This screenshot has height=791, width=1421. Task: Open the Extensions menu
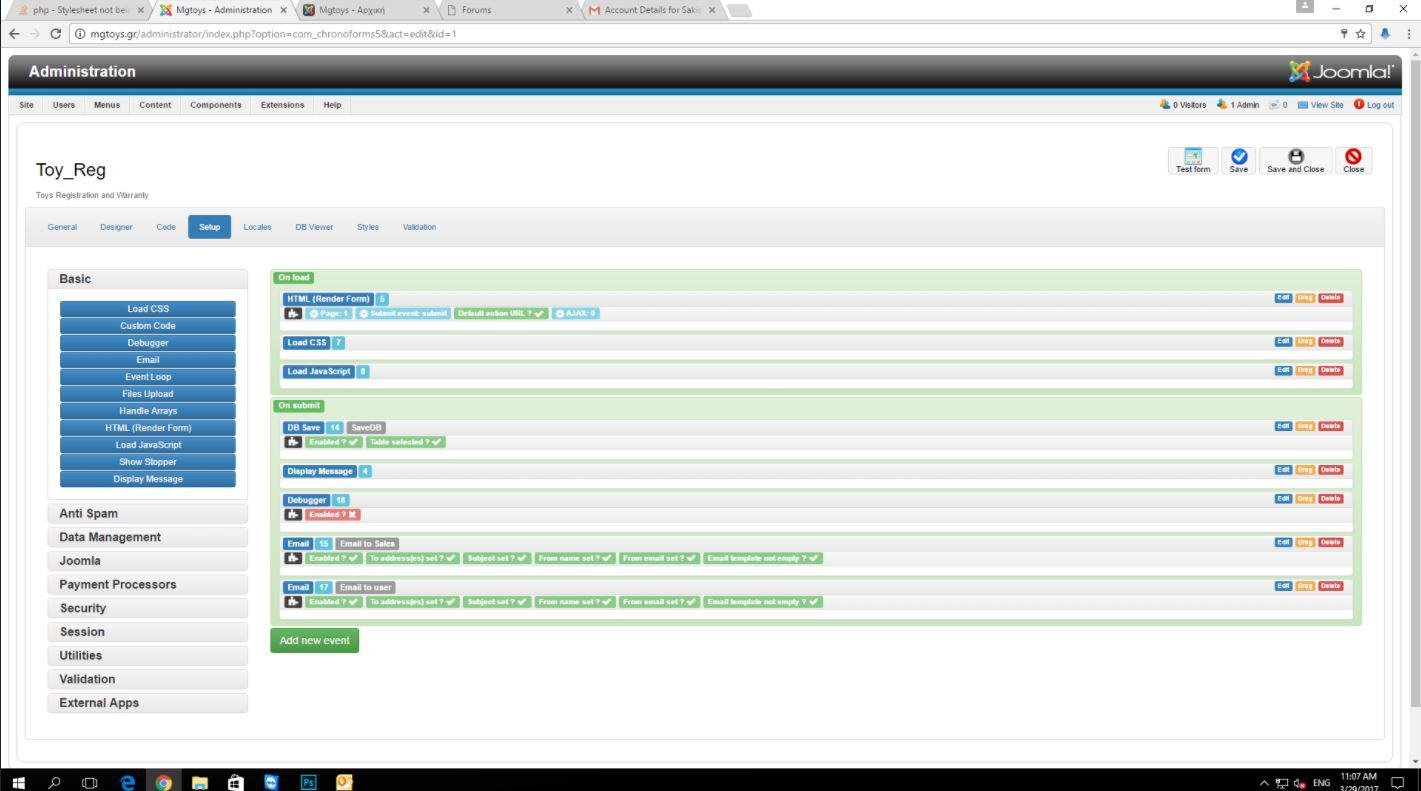click(283, 105)
